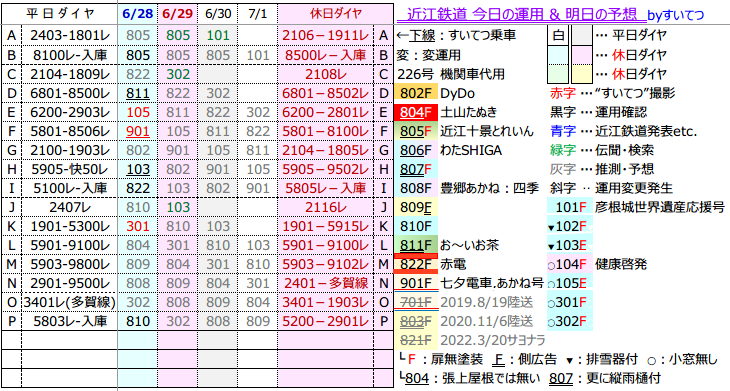The height and width of the screenshot is (391, 730).
Task: Select the 6/28 date column header
Action: pyautogui.click(x=138, y=14)
